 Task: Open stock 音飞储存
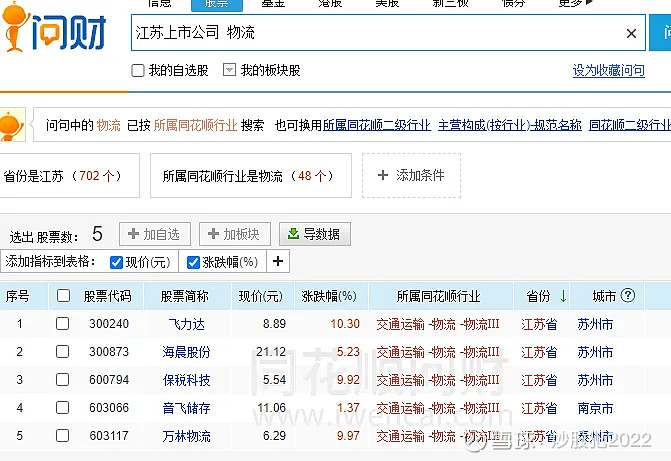187,408
